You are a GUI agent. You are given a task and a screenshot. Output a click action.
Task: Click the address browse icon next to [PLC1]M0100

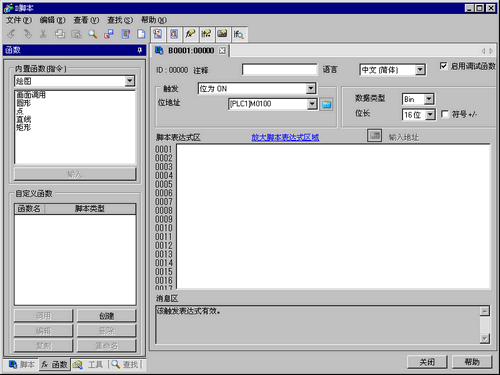point(327,104)
